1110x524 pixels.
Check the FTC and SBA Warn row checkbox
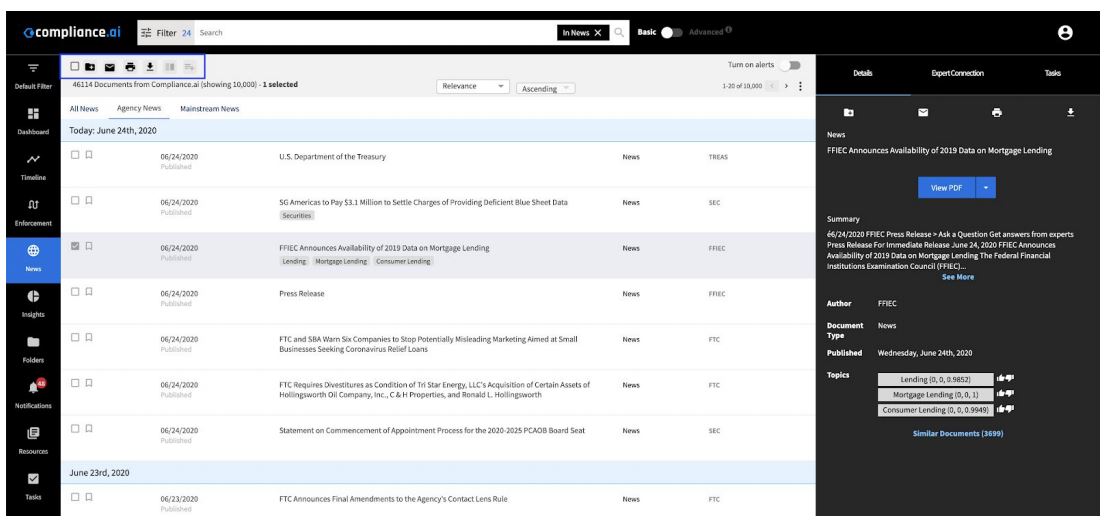(75, 337)
